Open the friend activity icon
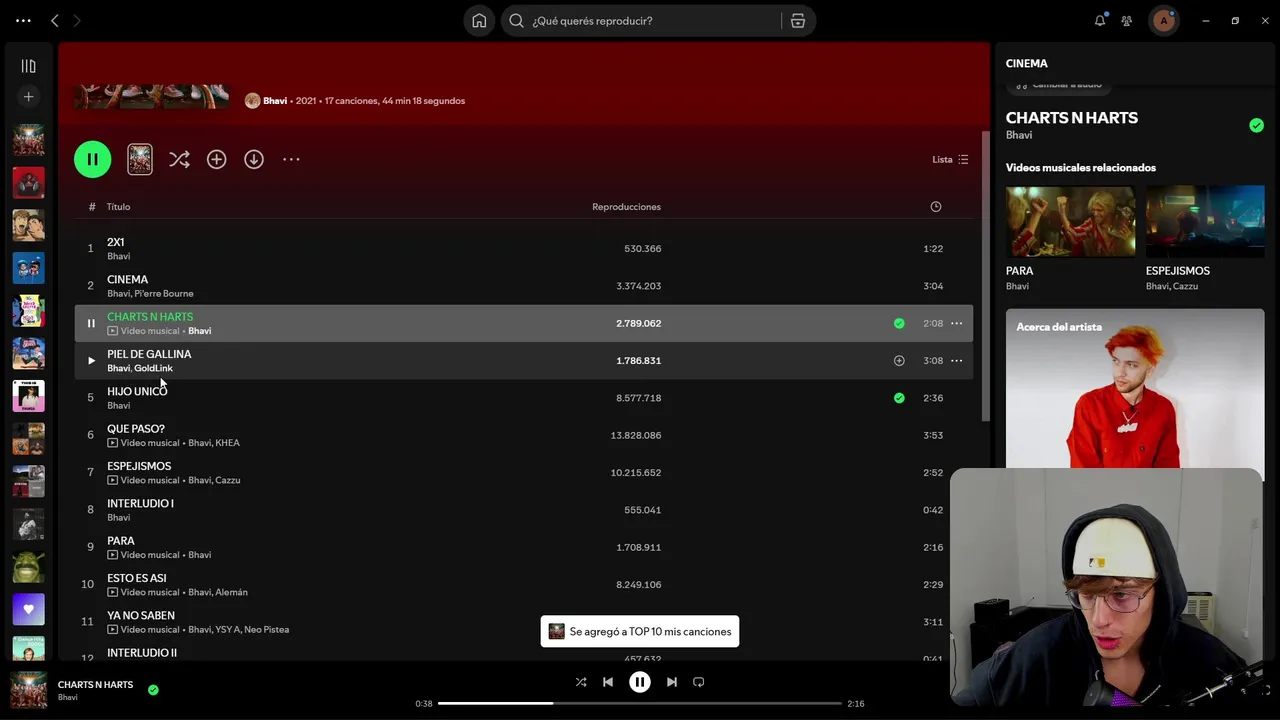This screenshot has width=1280, height=720. point(1127,20)
